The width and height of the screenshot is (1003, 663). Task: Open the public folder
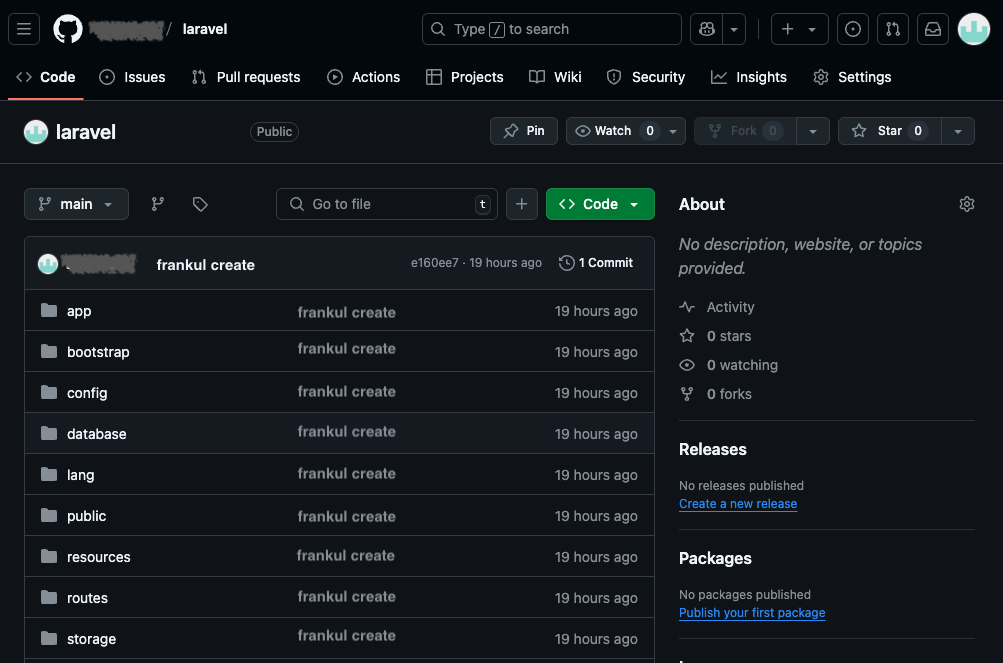86,516
